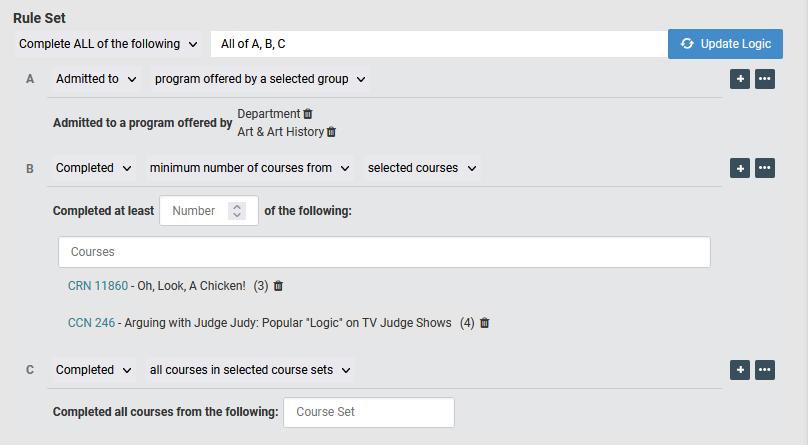Add a rule after rule C with plus button
The height and width of the screenshot is (445, 808).
[740, 370]
